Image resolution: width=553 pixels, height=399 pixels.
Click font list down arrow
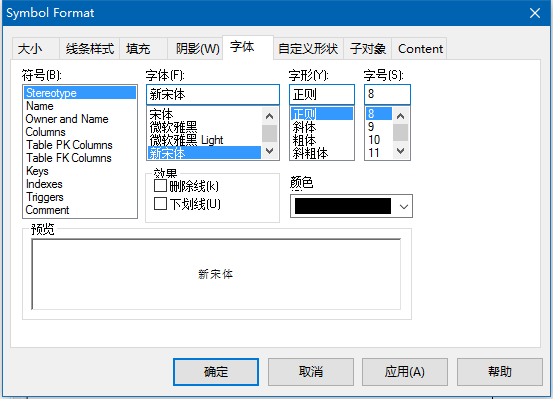(x=270, y=151)
